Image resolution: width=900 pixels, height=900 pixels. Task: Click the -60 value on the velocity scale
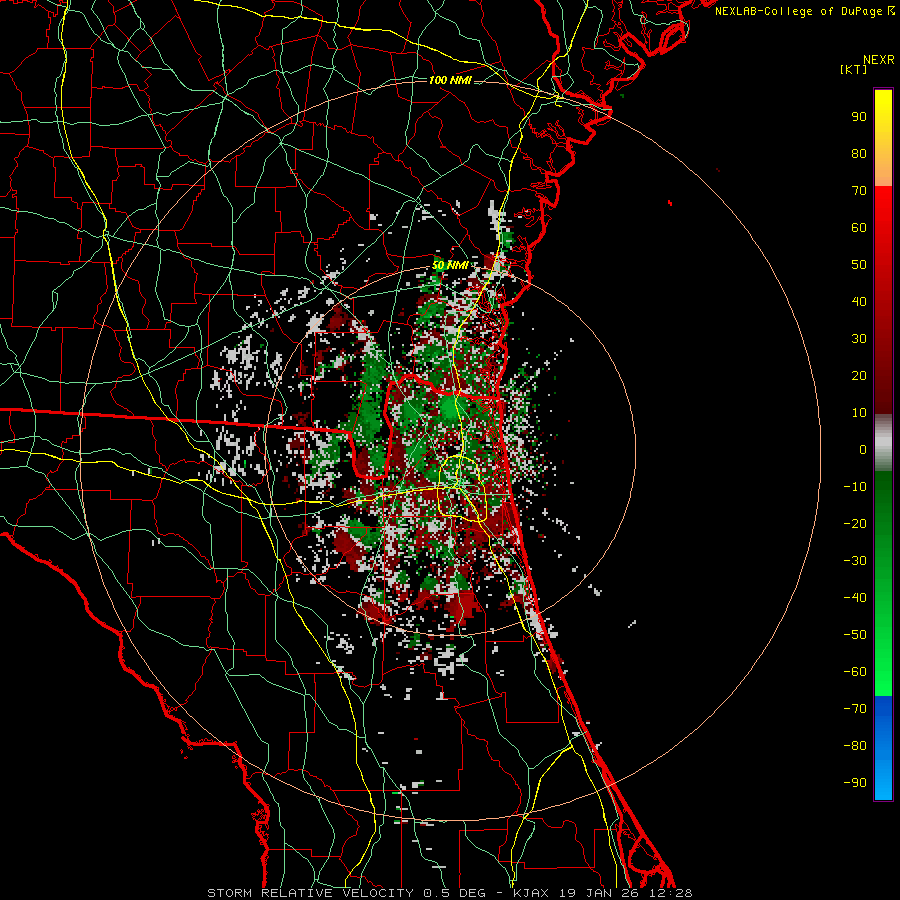tap(855, 672)
